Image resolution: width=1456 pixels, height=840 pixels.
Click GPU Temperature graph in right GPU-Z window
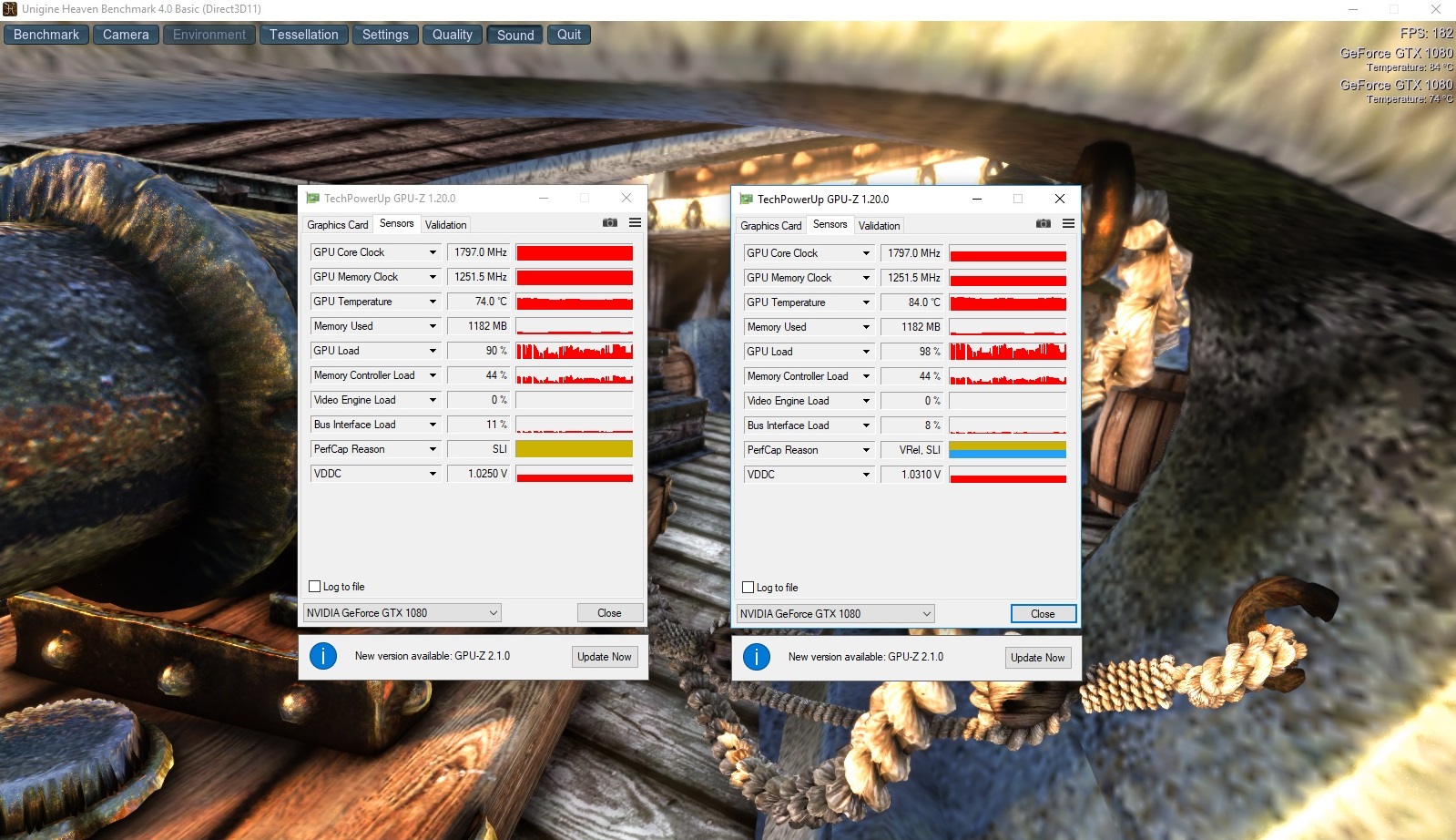1008,302
